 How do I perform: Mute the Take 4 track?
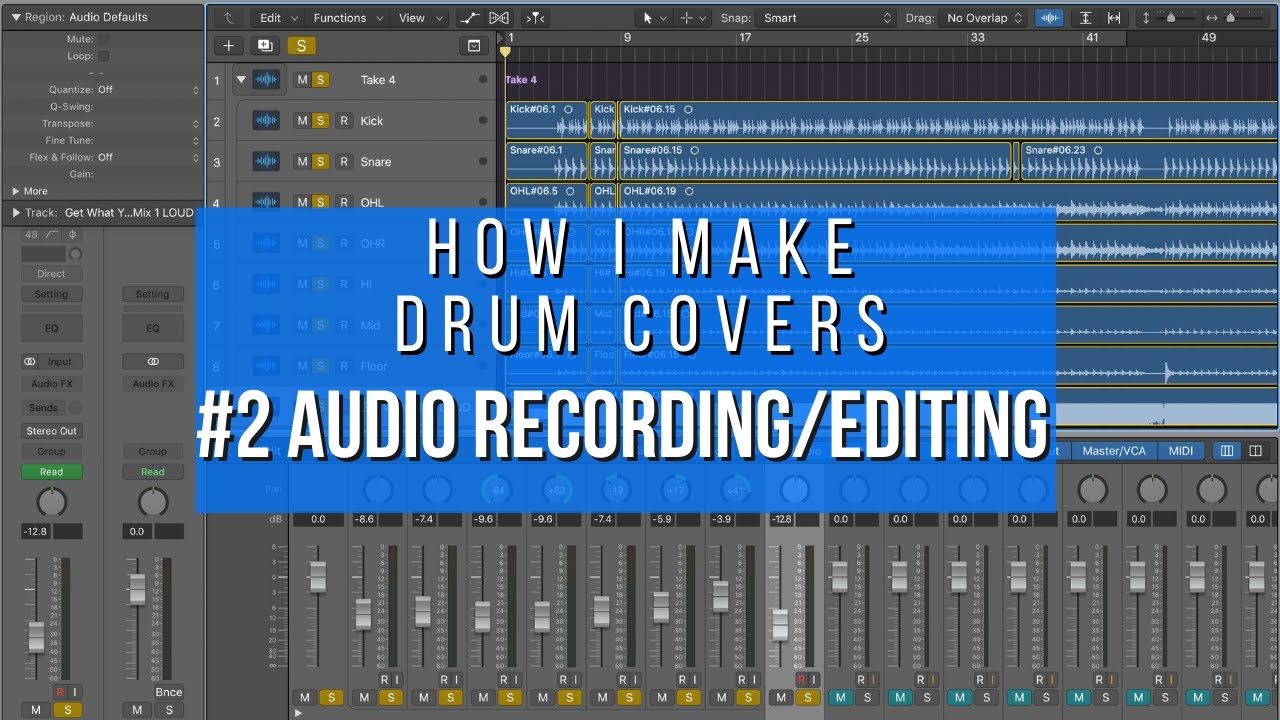(302, 80)
